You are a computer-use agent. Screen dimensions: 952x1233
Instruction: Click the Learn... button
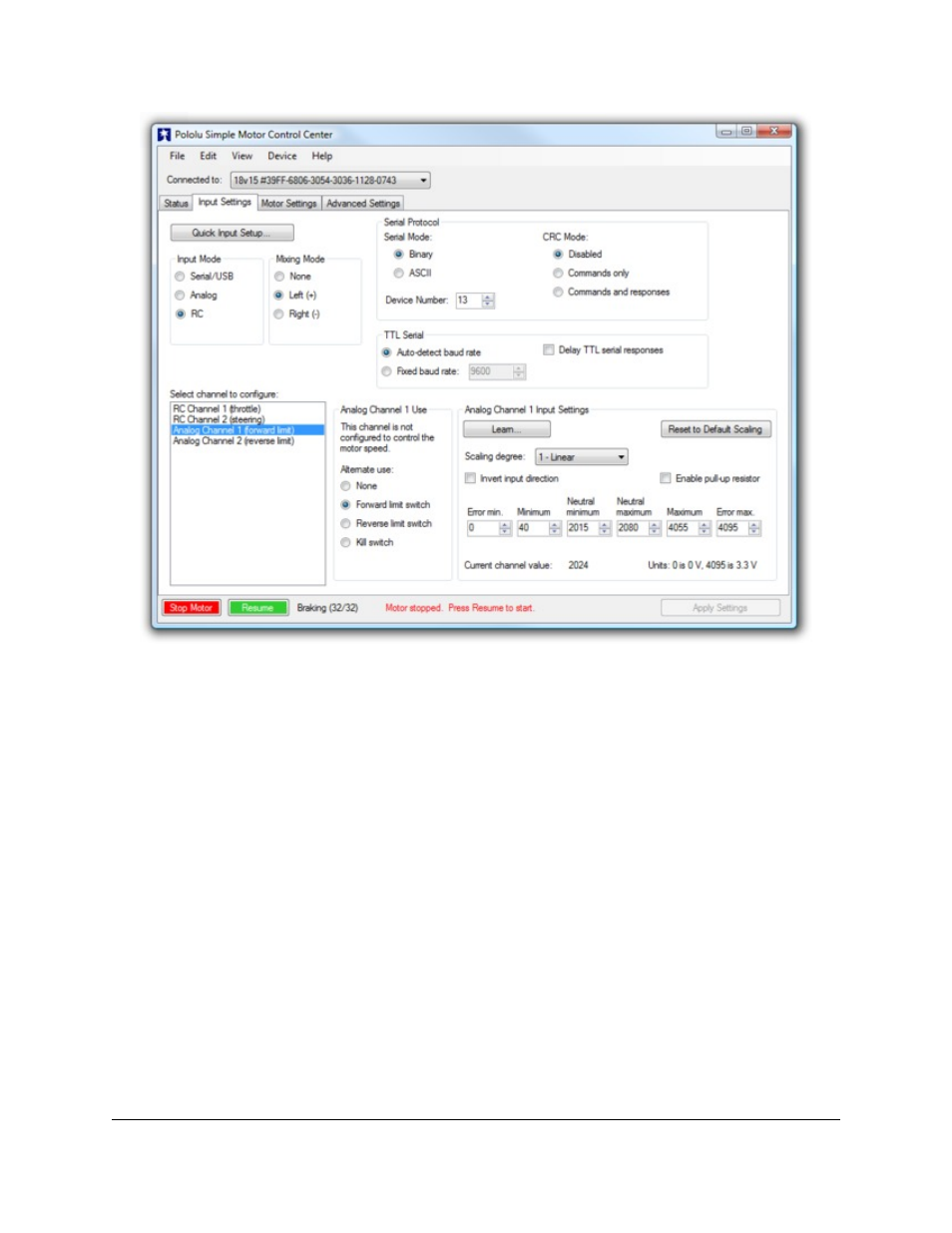[507, 429]
